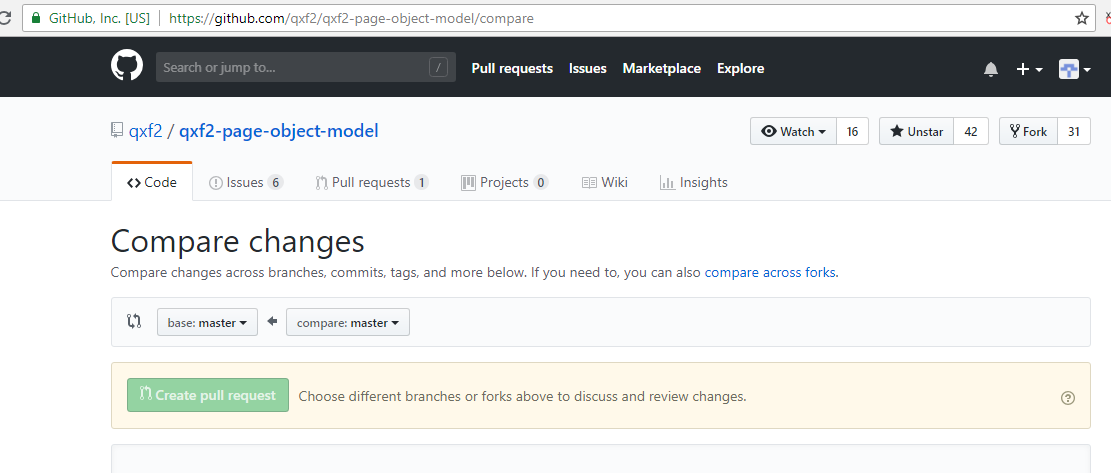Open the user avatar menu
This screenshot has width=1111, height=473.
point(1074,69)
